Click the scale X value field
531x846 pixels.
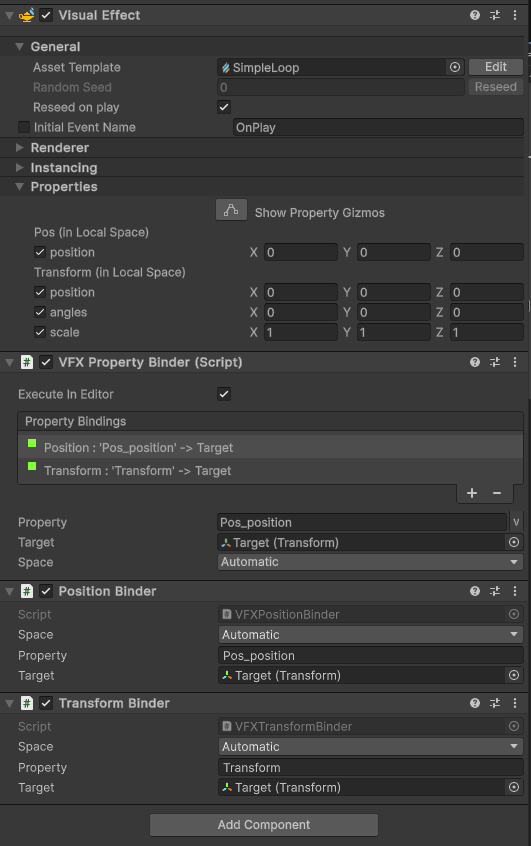click(x=301, y=332)
